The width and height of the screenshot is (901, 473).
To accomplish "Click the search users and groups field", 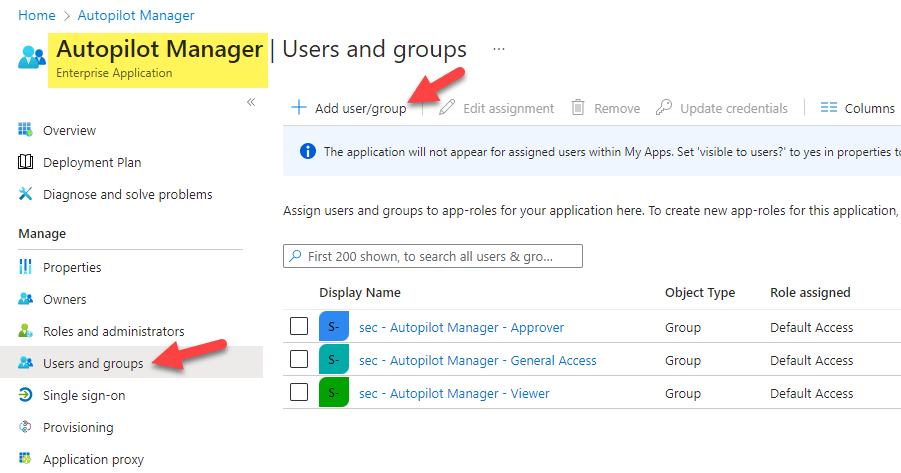I will (x=433, y=256).
